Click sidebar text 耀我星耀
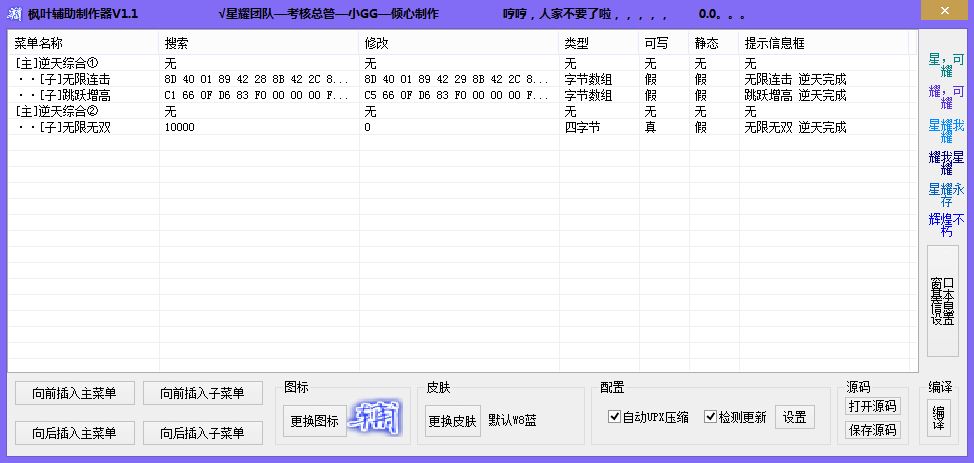 (946, 163)
